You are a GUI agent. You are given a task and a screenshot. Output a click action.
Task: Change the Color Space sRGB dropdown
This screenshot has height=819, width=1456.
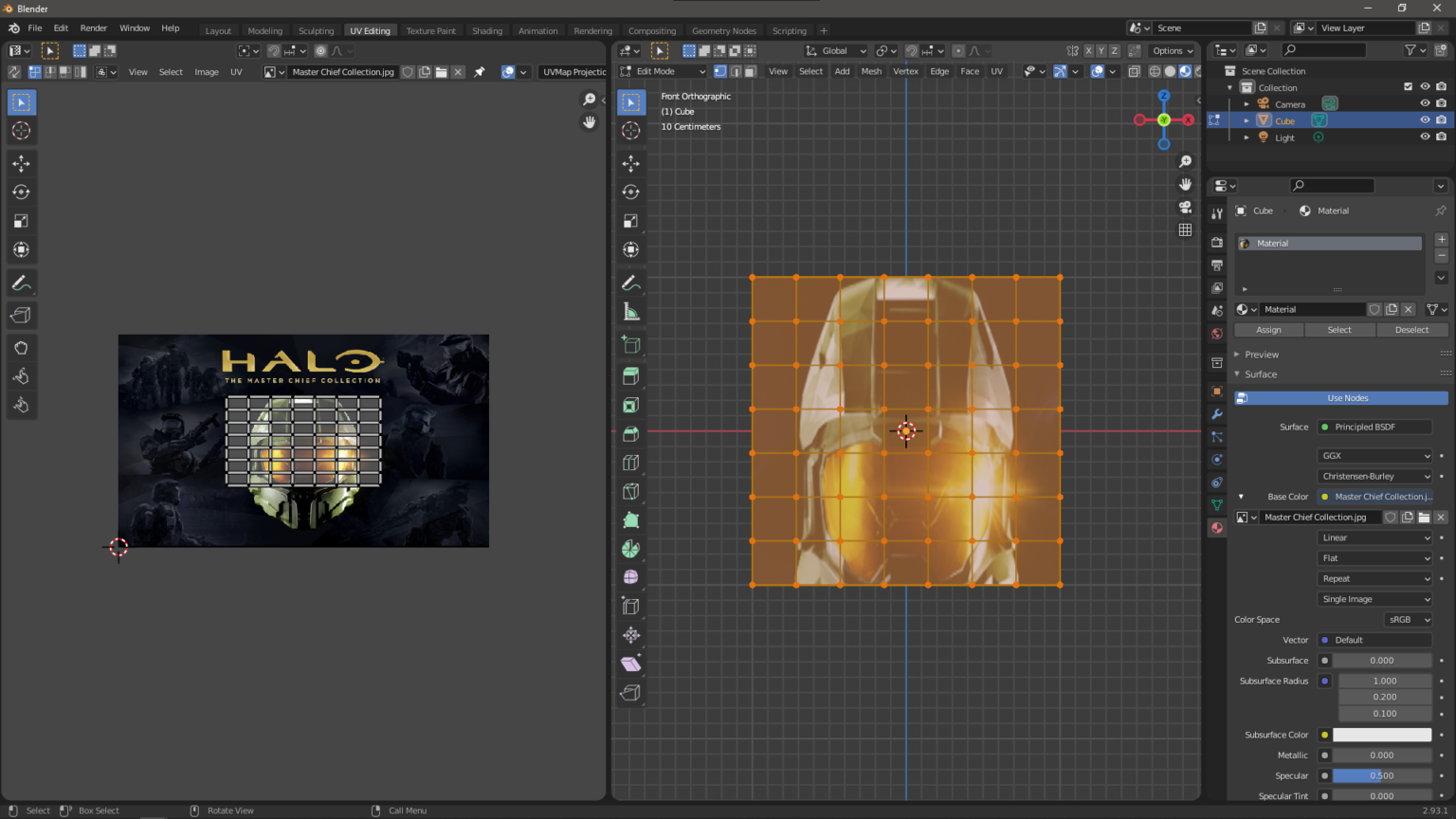tap(1408, 619)
